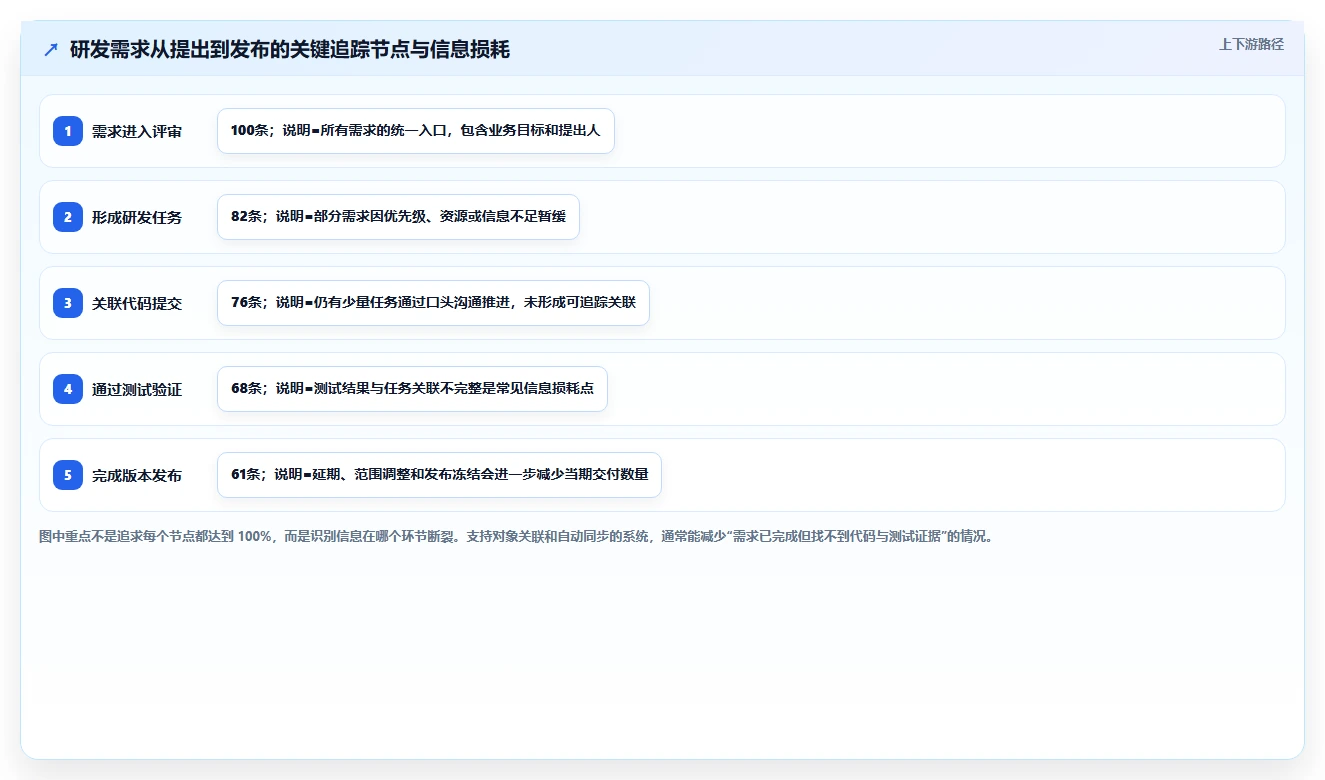Image resolution: width=1325 pixels, height=780 pixels.
Task: Open the 82条 description box
Action: click(399, 217)
